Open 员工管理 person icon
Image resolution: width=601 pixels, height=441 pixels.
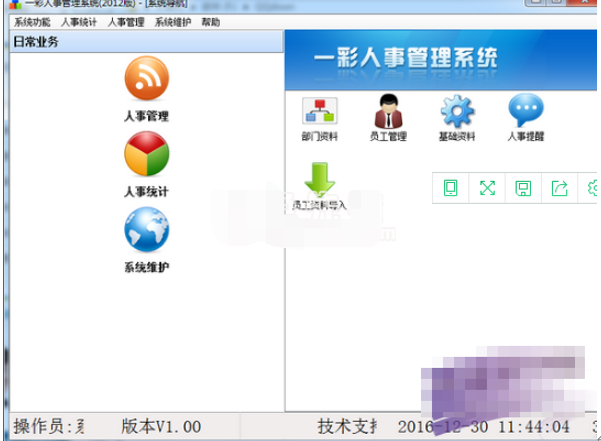[388, 111]
